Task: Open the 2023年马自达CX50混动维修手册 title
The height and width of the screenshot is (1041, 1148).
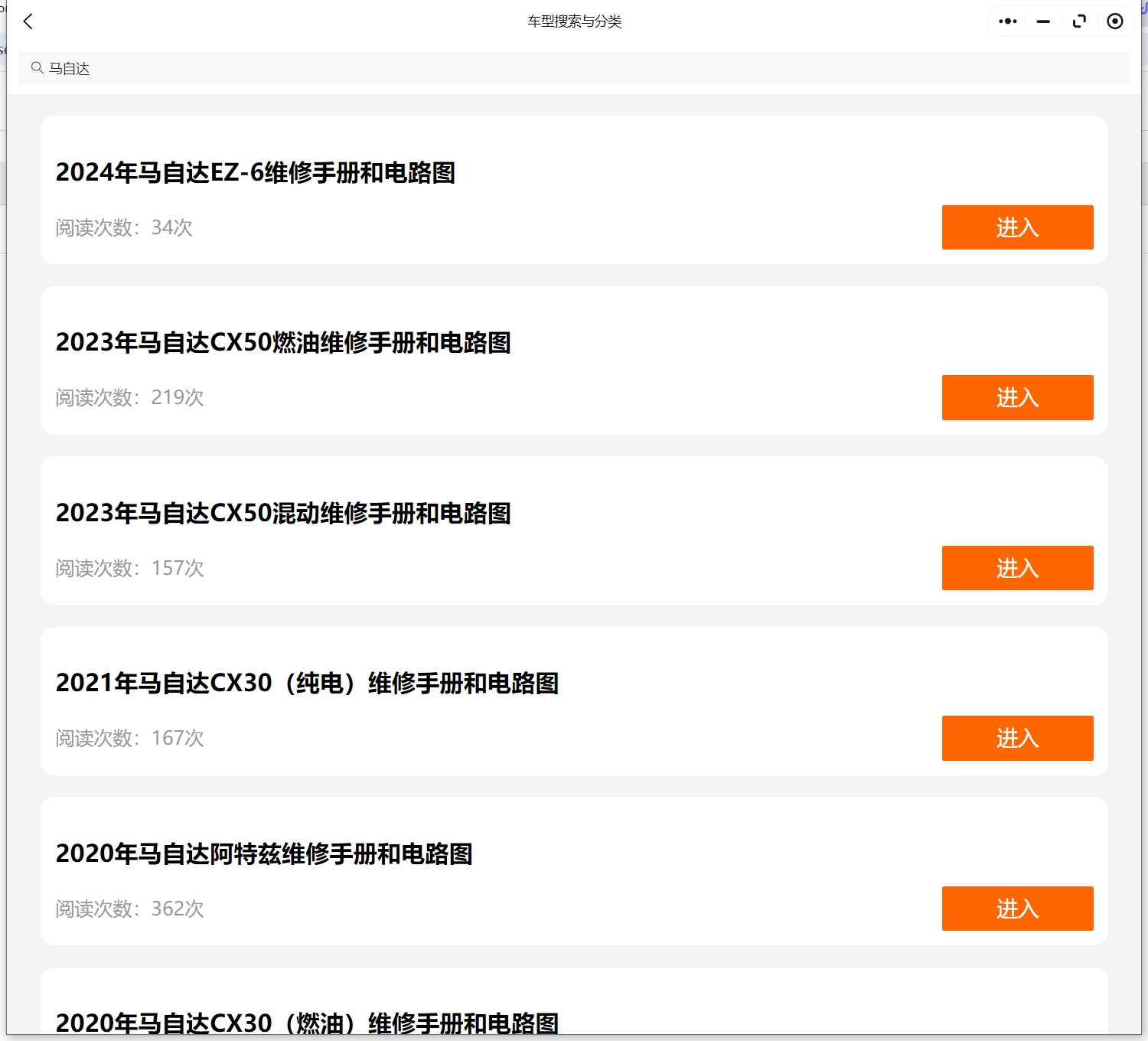Action: [282, 514]
